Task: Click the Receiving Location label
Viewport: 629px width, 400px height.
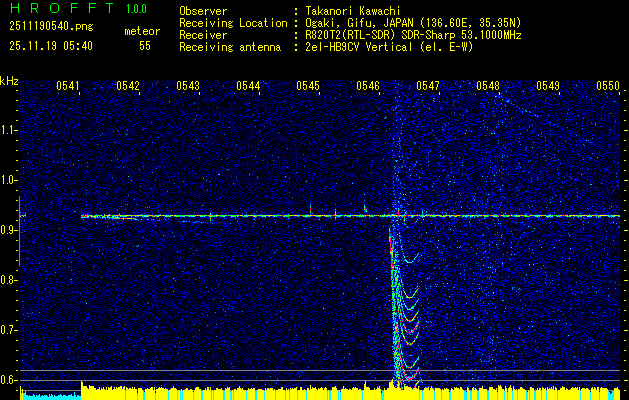Action: click(233, 23)
